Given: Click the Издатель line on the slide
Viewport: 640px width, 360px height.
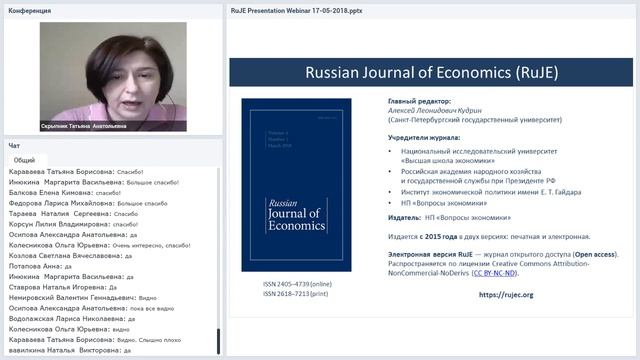Looking at the screenshot, I should (449, 218).
